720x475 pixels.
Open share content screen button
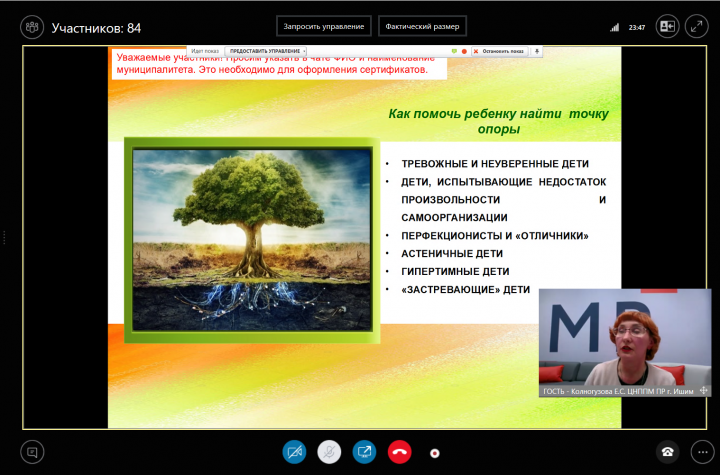(365, 452)
